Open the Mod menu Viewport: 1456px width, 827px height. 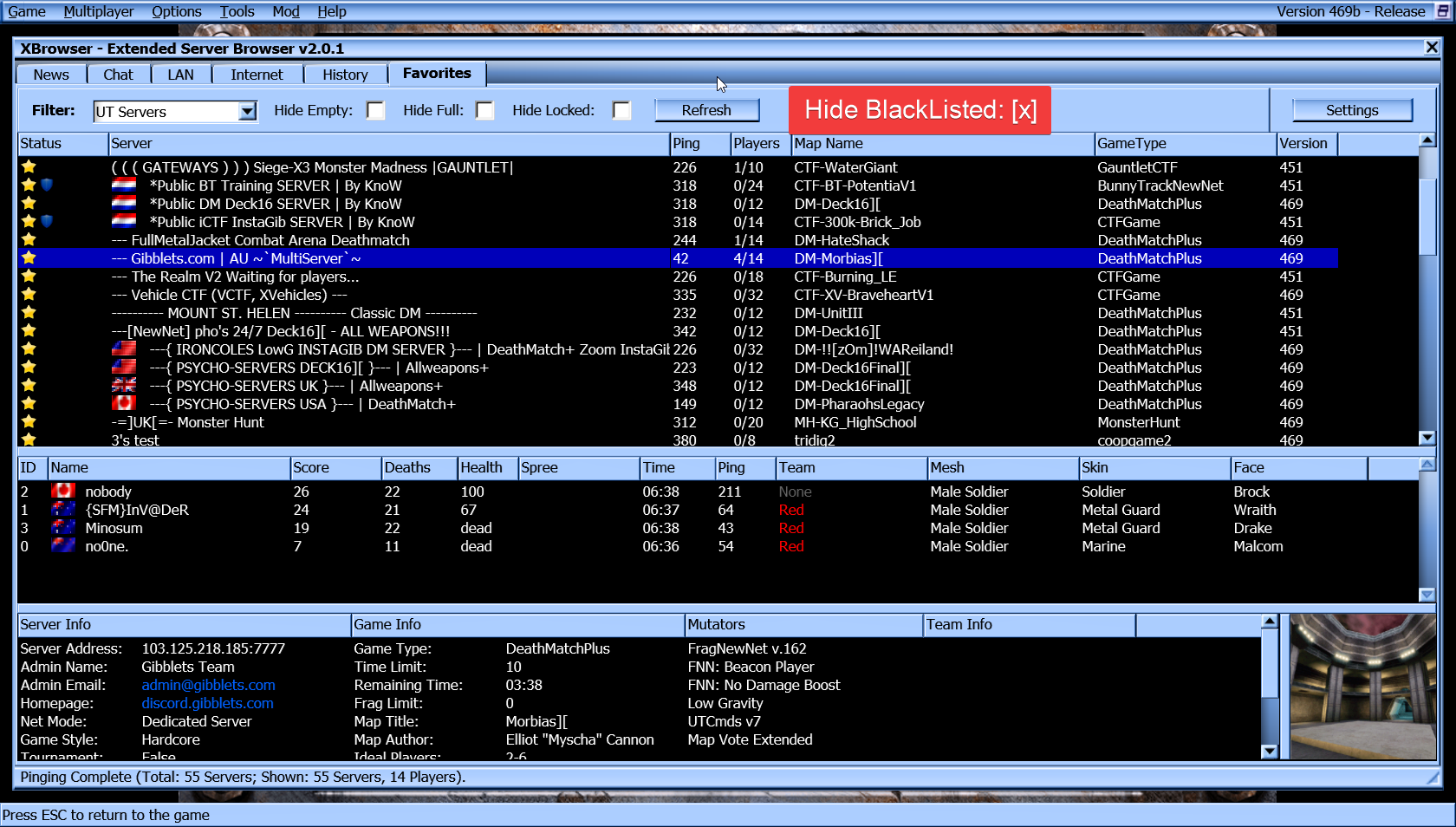286,11
